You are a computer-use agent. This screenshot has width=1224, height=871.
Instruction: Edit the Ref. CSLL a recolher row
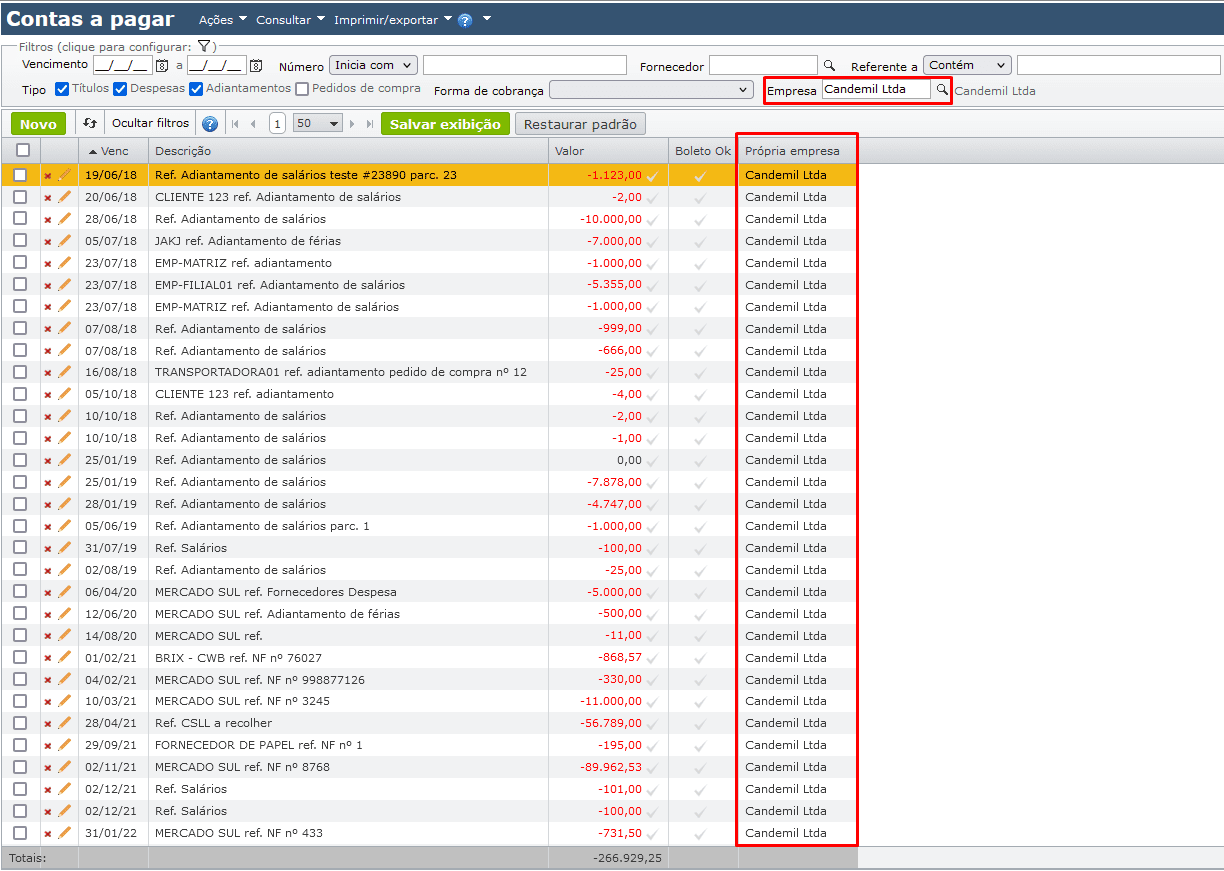click(65, 723)
